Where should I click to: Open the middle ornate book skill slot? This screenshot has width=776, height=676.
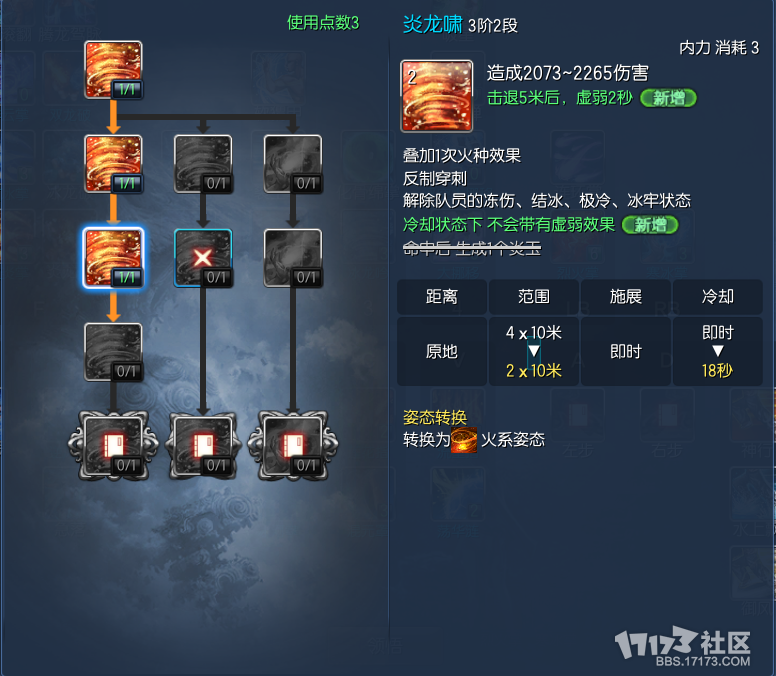point(203,445)
